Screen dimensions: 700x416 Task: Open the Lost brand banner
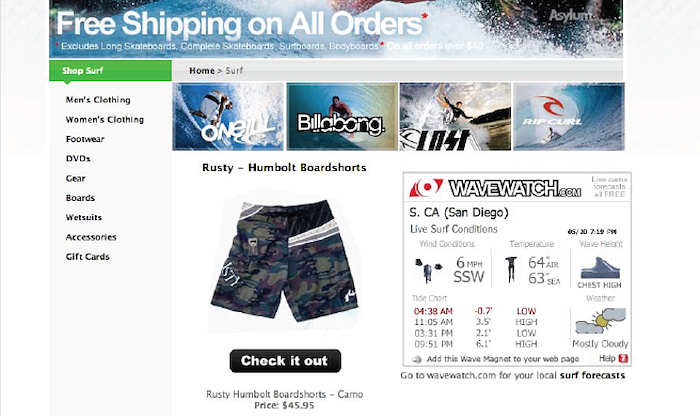coord(455,116)
